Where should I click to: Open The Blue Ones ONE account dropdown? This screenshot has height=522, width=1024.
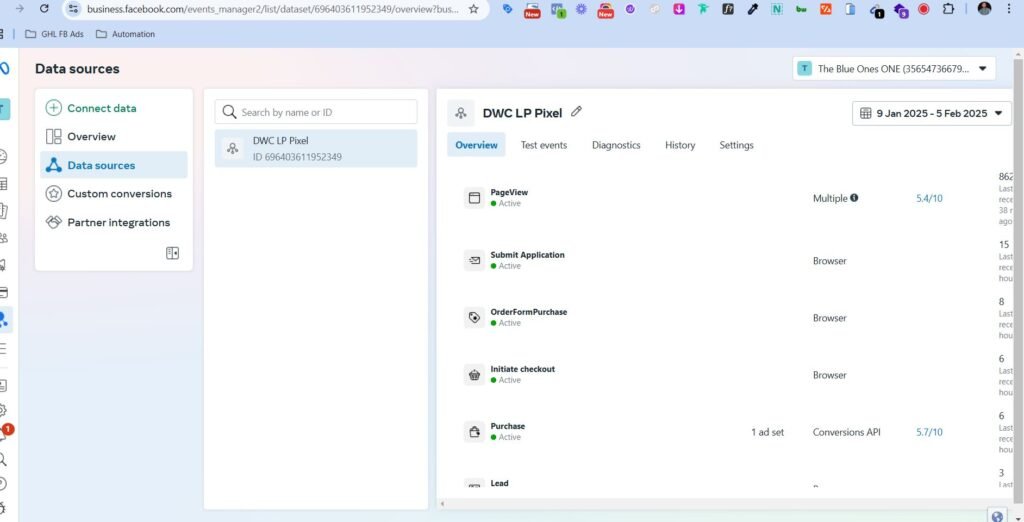[894, 69]
